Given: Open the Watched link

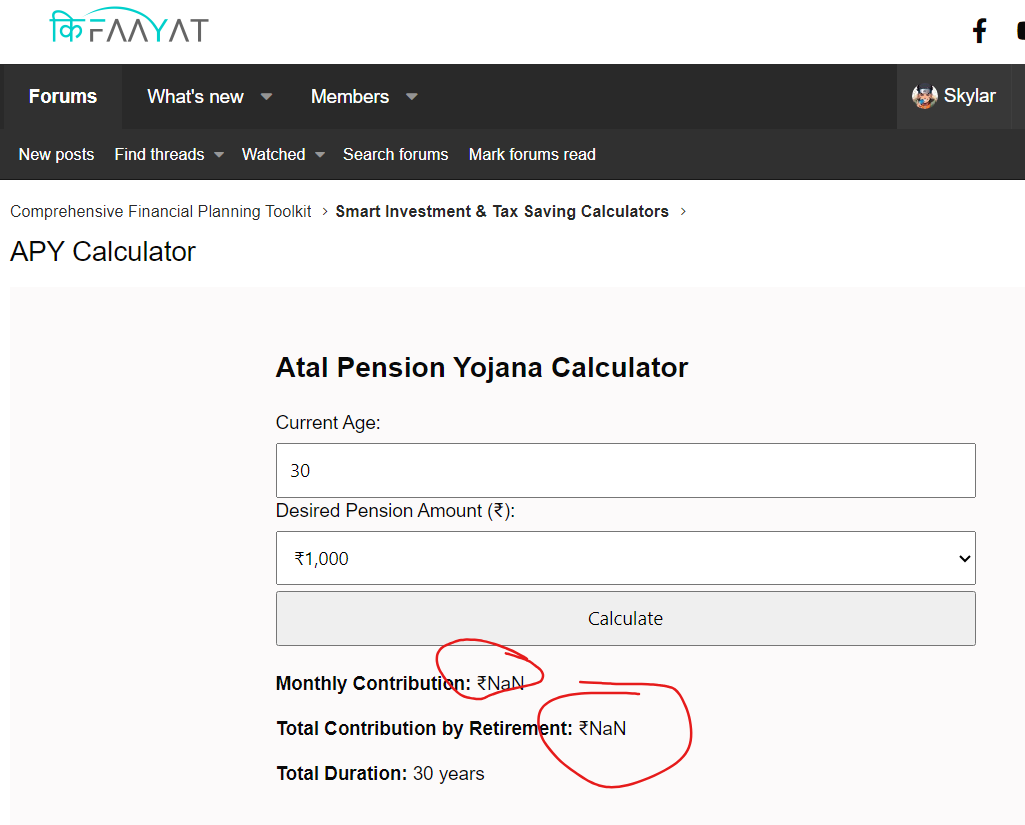Looking at the screenshot, I should click(x=273, y=155).
